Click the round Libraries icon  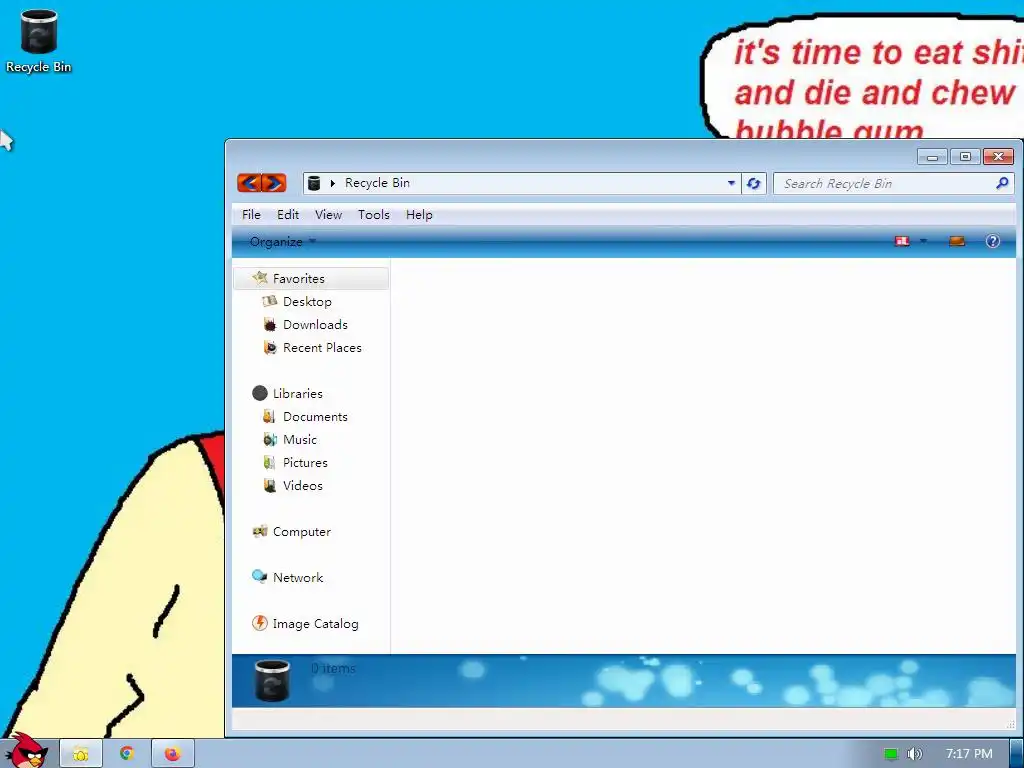tap(260, 392)
